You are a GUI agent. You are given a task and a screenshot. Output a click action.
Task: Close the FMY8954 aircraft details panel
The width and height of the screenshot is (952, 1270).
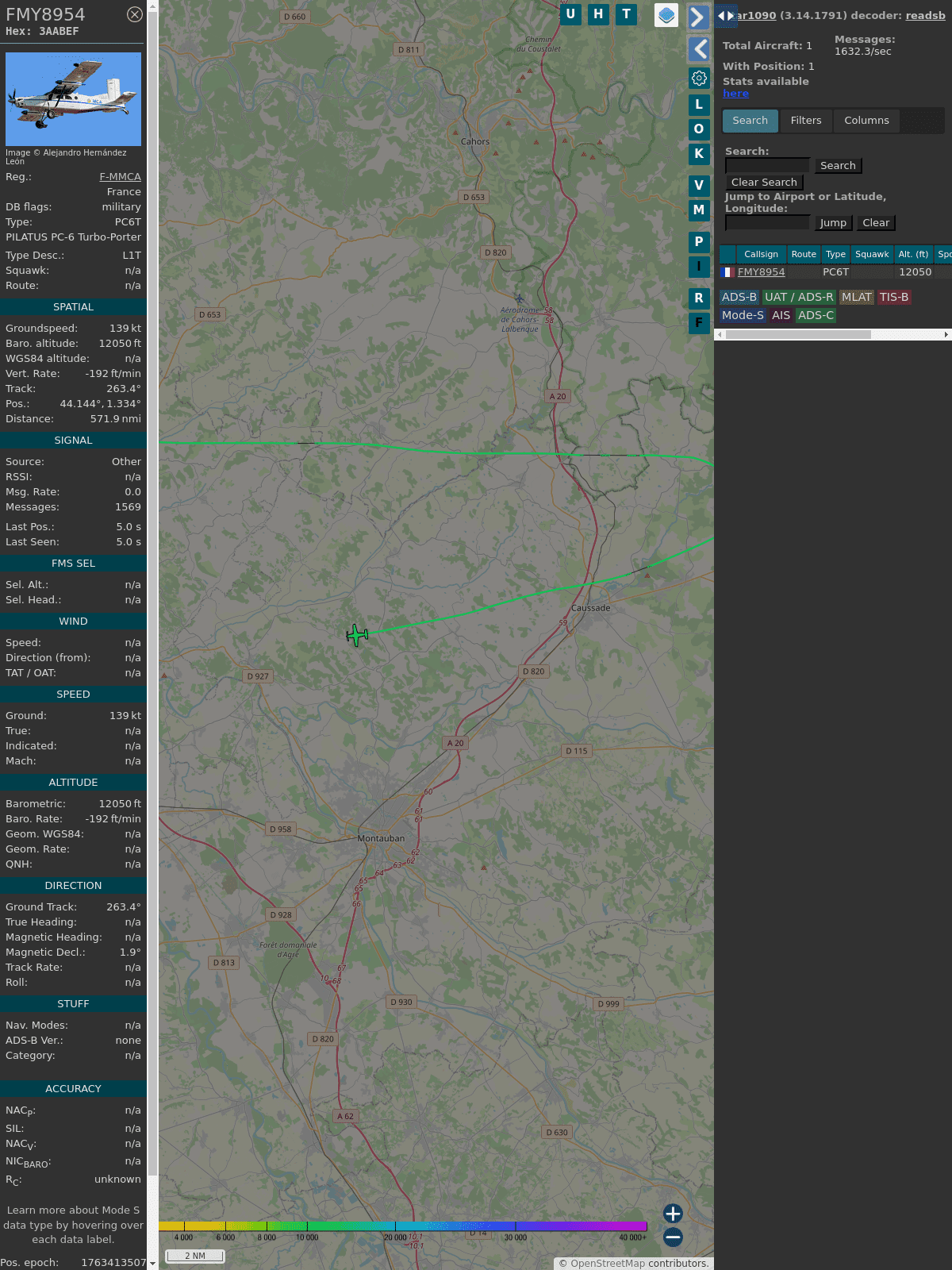(135, 14)
